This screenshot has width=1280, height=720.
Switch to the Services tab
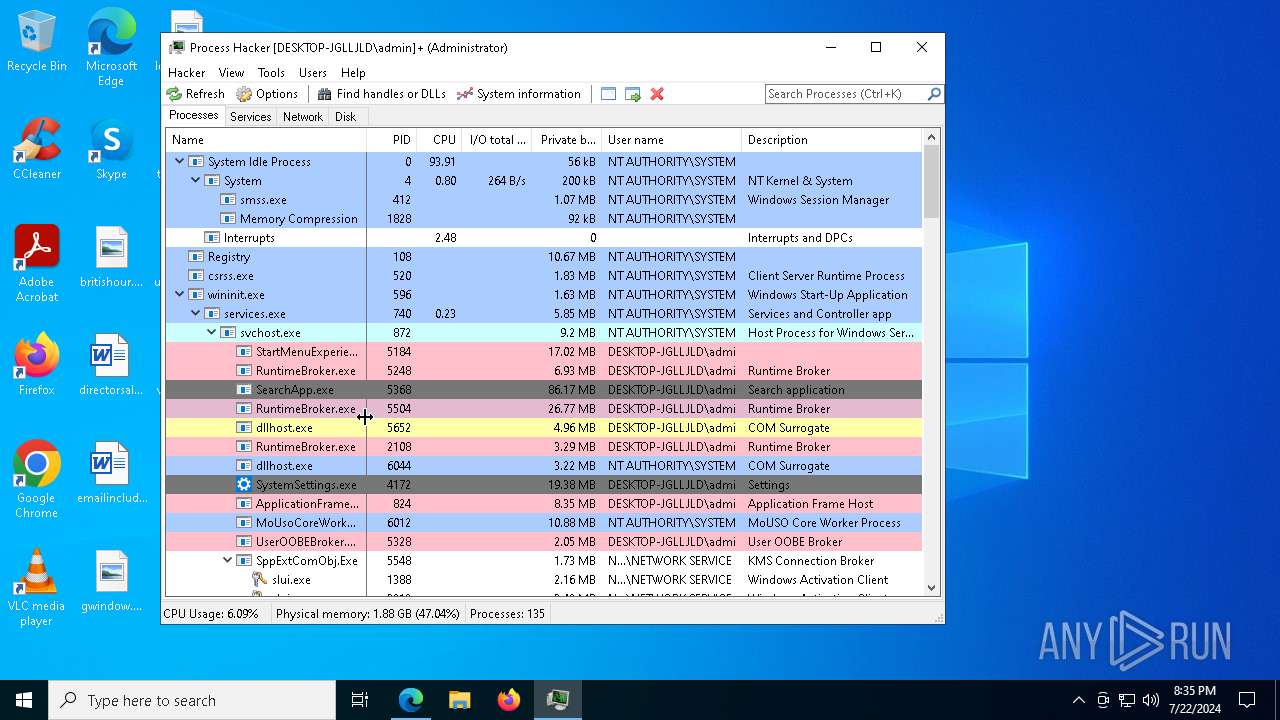coord(250,117)
